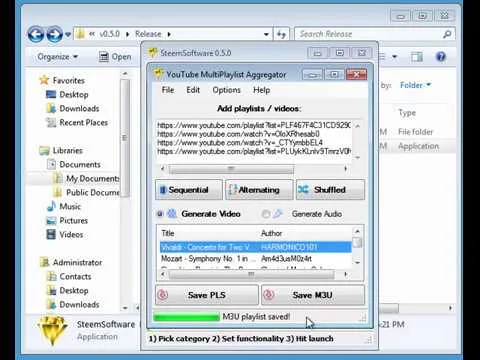Viewport: 480px width, 360px height.
Task: Open the Explorer help icon
Action: pyautogui.click(x=441, y=57)
